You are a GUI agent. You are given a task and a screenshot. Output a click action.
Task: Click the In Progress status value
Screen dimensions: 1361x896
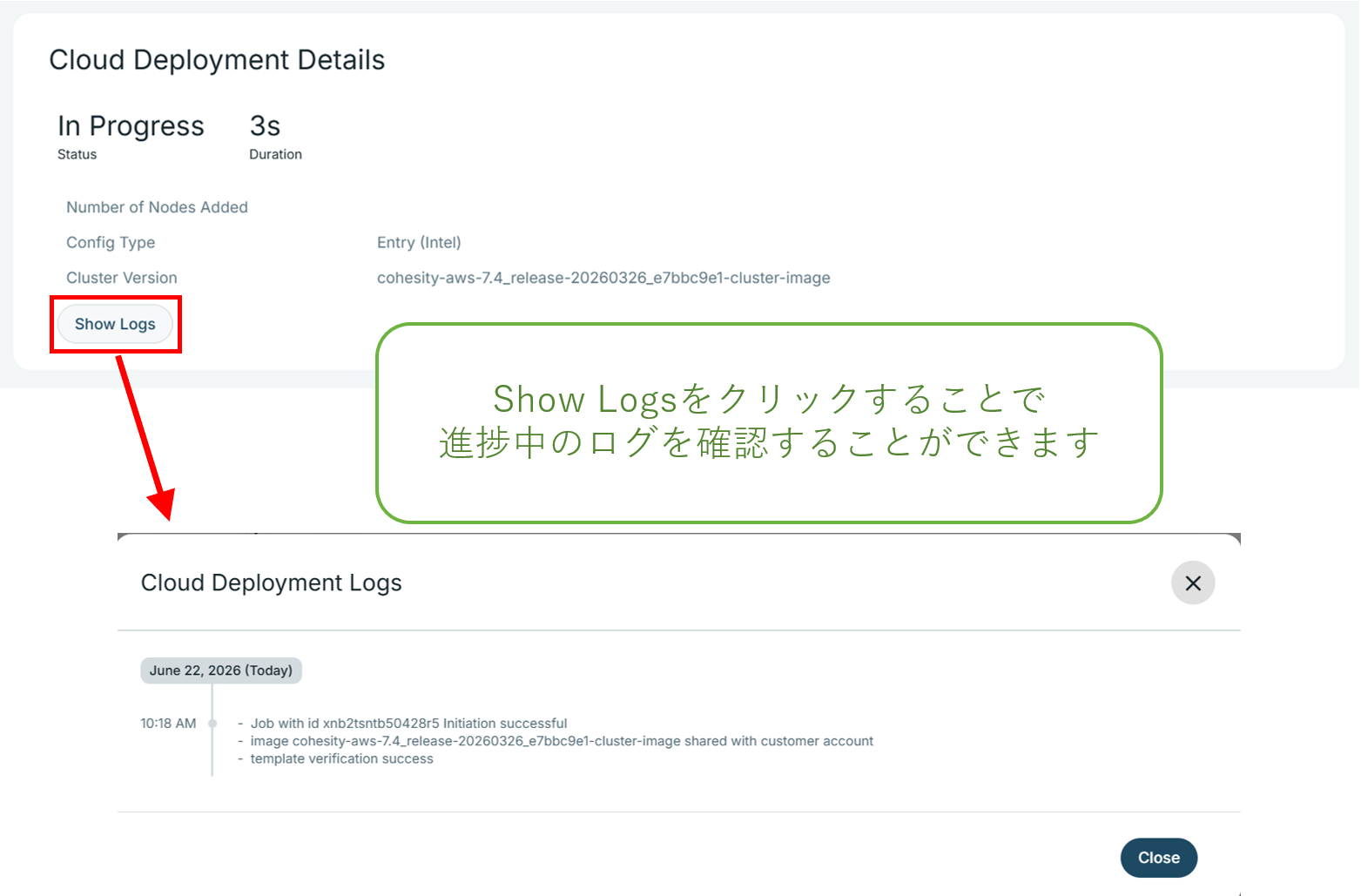131,127
